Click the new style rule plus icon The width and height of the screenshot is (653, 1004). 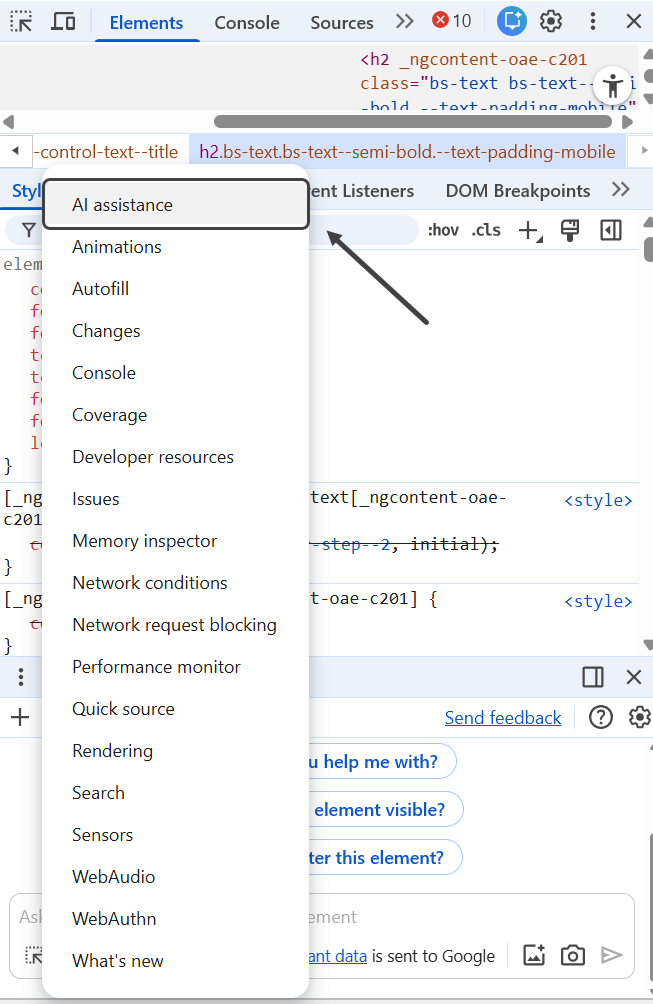(529, 231)
